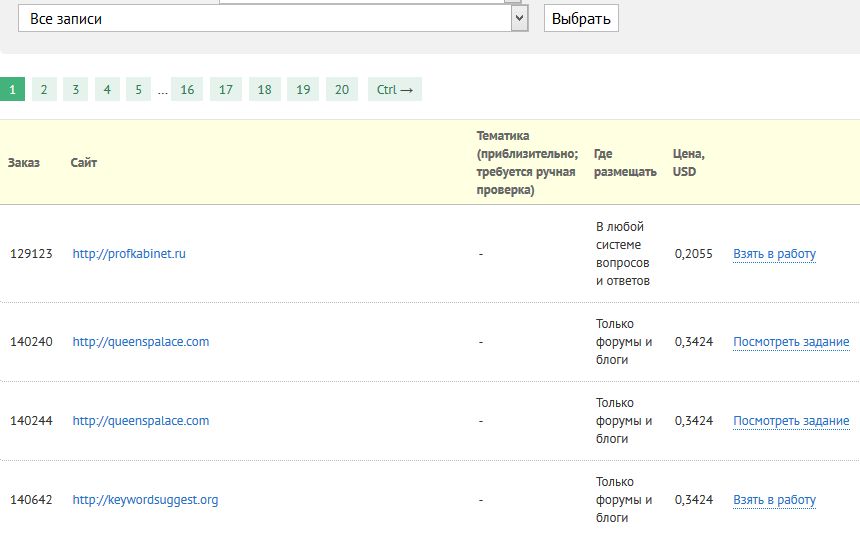860x536 pixels.
Task: Go to page 2 of results
Action: click(x=44, y=89)
